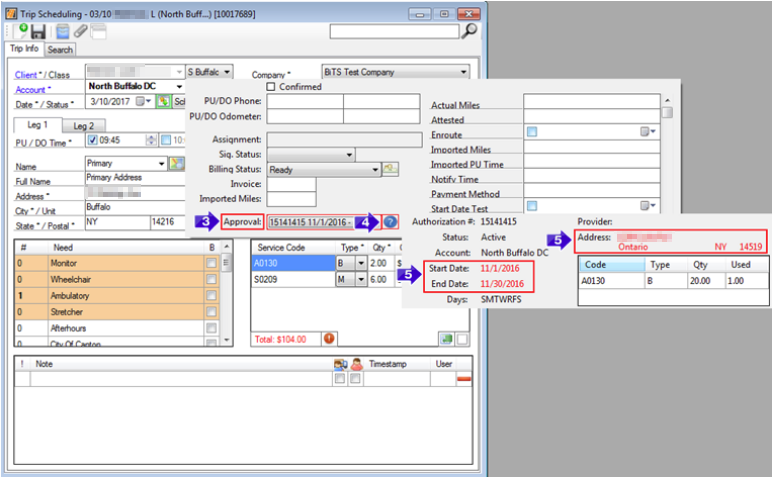
Task: Click the blue question mark approval info icon
Action: coord(390,222)
